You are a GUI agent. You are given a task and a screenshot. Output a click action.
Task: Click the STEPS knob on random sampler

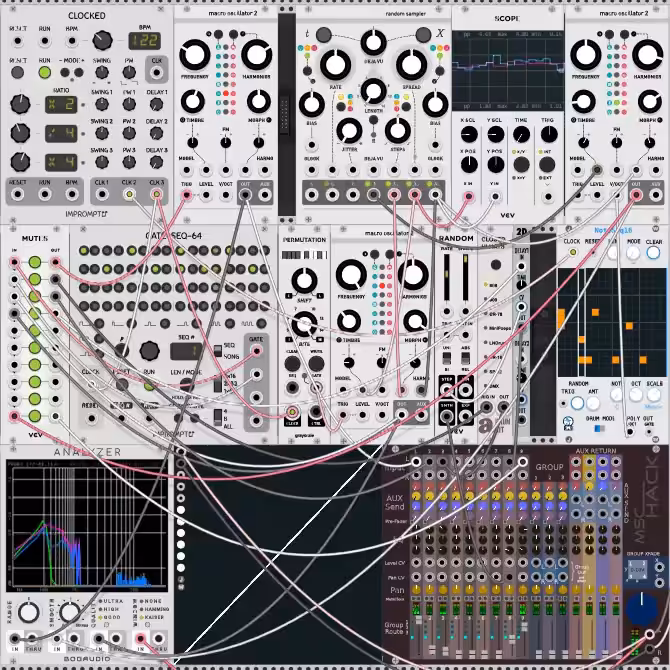(398, 130)
